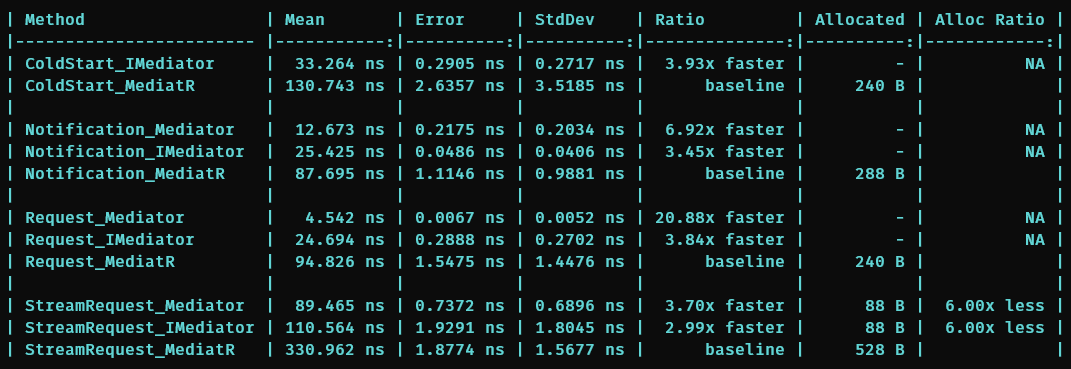Image resolution: width=1071 pixels, height=369 pixels.
Task: Click the Mean column header
Action: (x=305, y=20)
